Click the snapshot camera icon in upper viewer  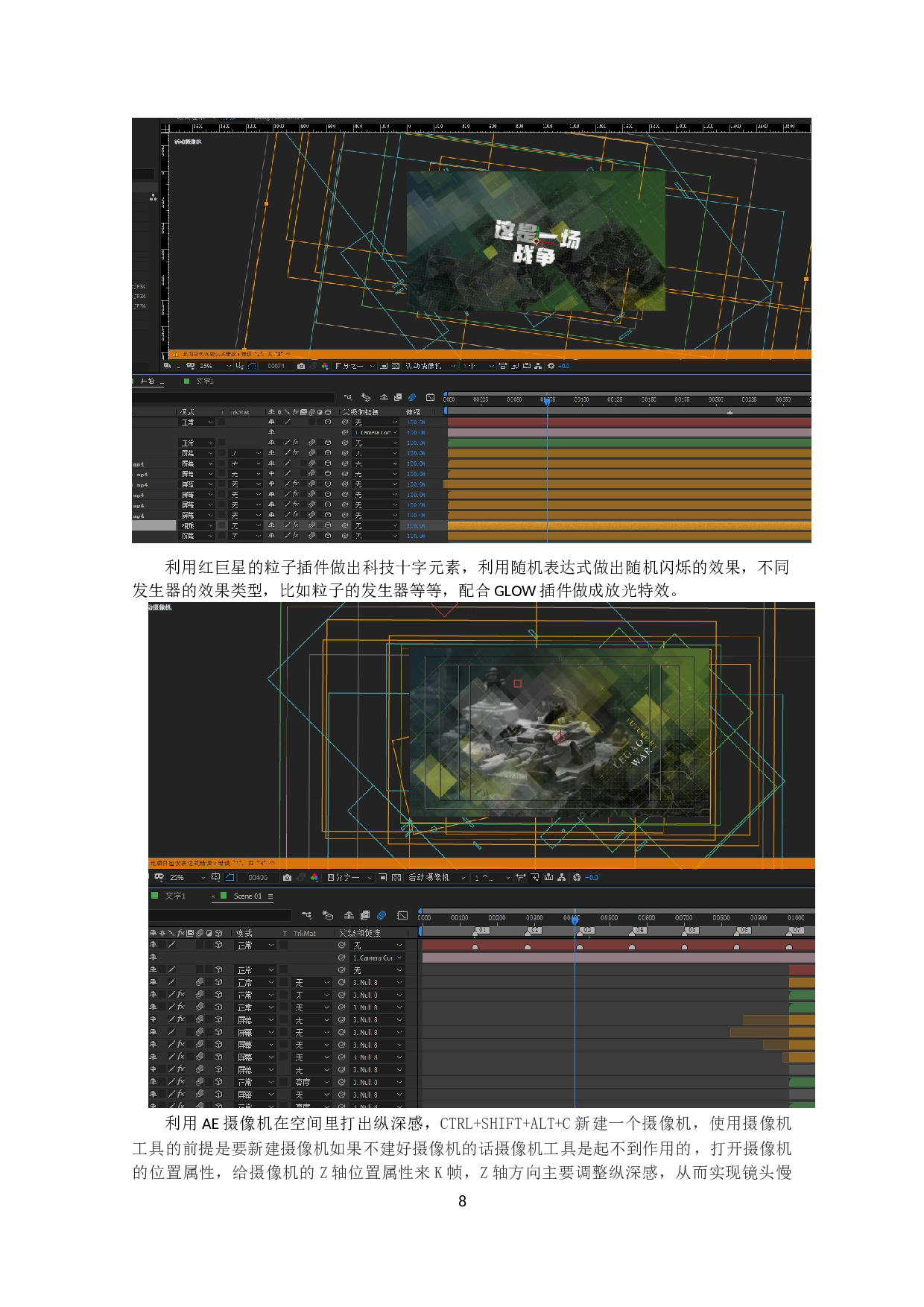tap(300, 366)
